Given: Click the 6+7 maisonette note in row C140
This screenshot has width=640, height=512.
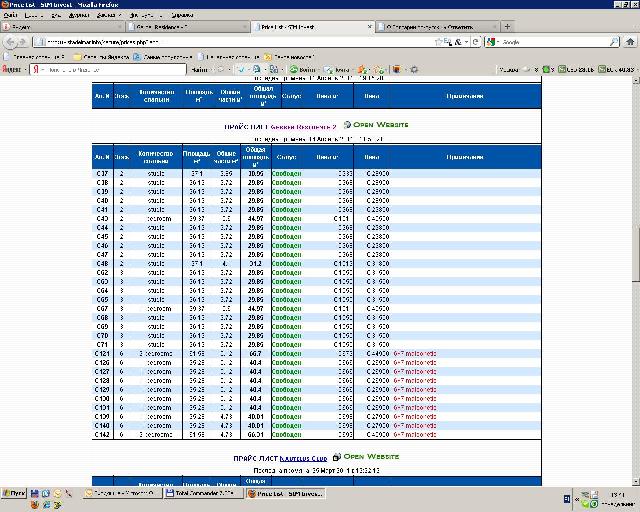Looking at the screenshot, I should coord(415,425).
